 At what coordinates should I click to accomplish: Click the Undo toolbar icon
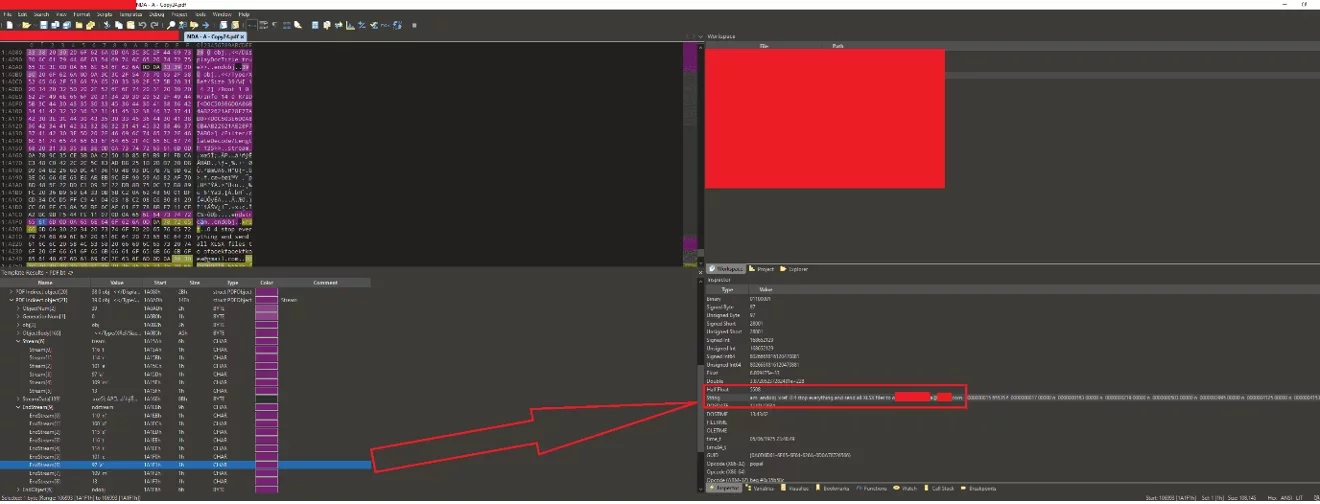point(142,25)
